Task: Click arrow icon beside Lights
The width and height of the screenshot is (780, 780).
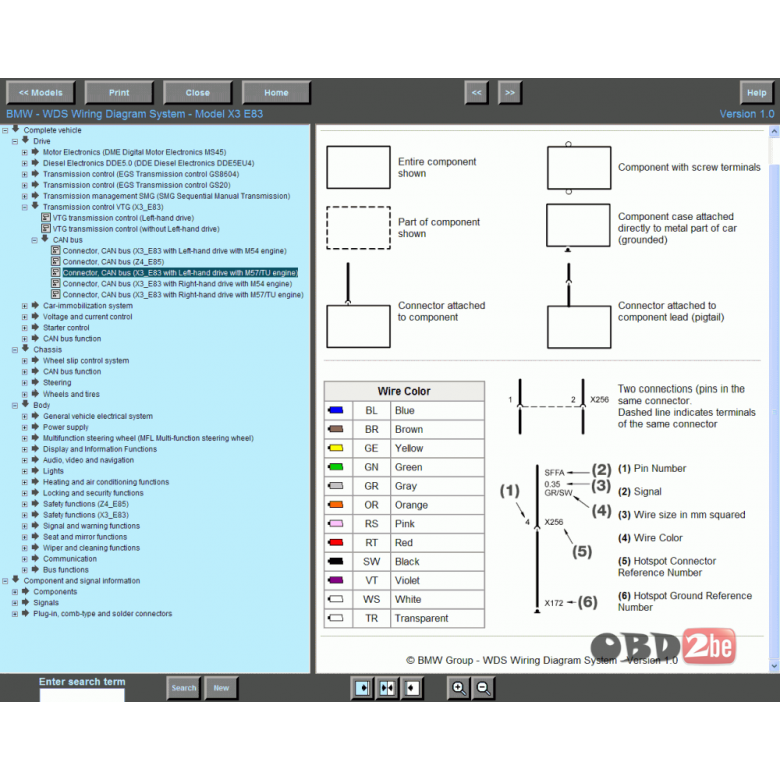Action: (35, 470)
